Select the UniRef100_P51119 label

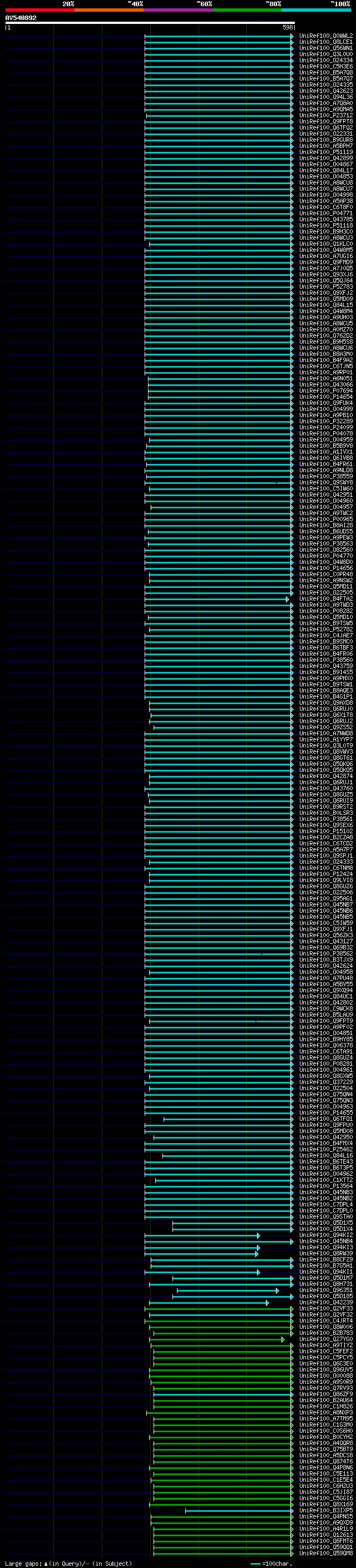coord(326,152)
